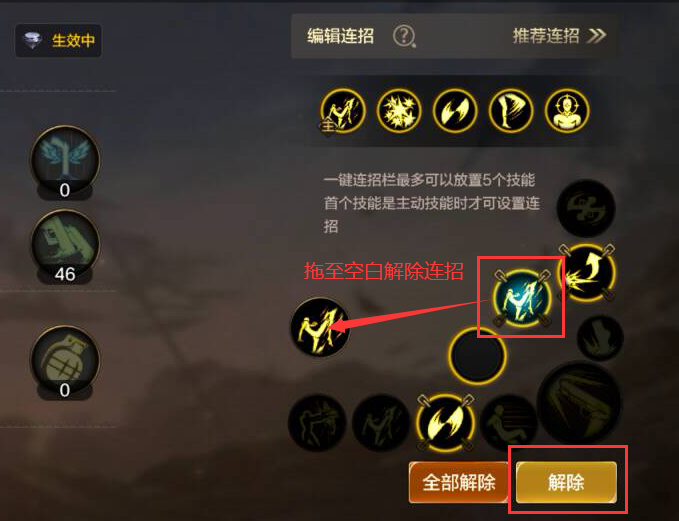Select the twin-slash icon in the combo bar

(455, 110)
